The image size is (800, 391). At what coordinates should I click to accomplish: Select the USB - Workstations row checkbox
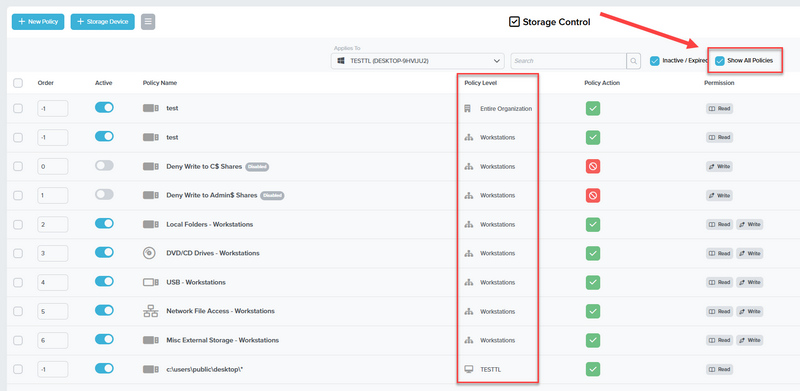tap(18, 282)
